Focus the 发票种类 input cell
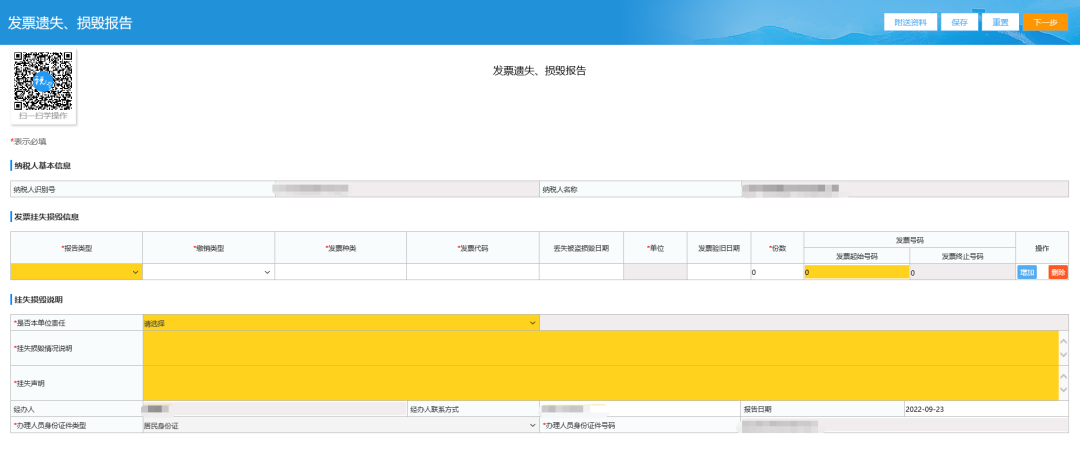1080x459 pixels. (x=340, y=272)
